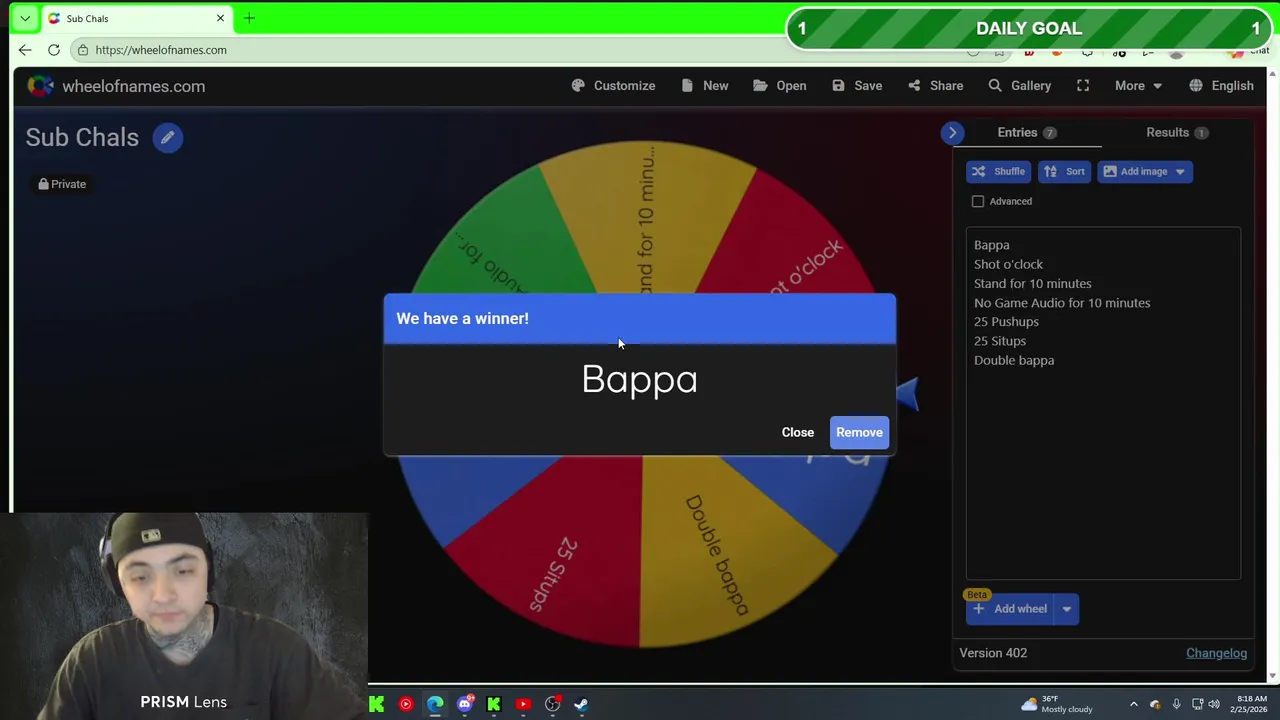Select the 'Shot o'clock' entry line
1280x720 pixels.
click(x=1008, y=264)
